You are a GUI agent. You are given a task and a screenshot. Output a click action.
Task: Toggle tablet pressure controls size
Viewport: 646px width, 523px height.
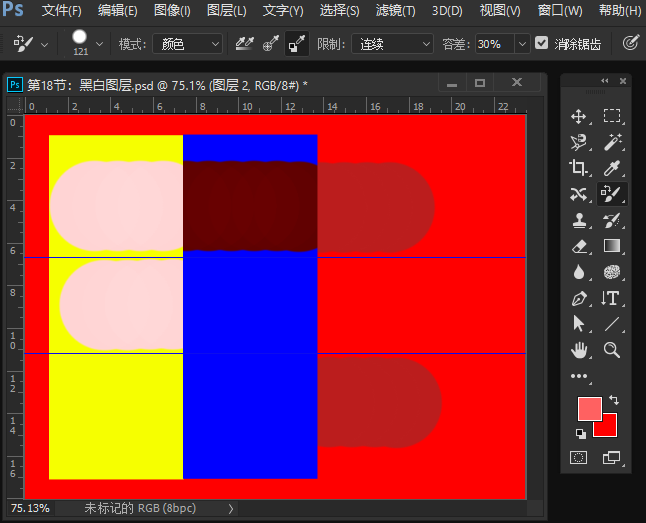point(630,43)
